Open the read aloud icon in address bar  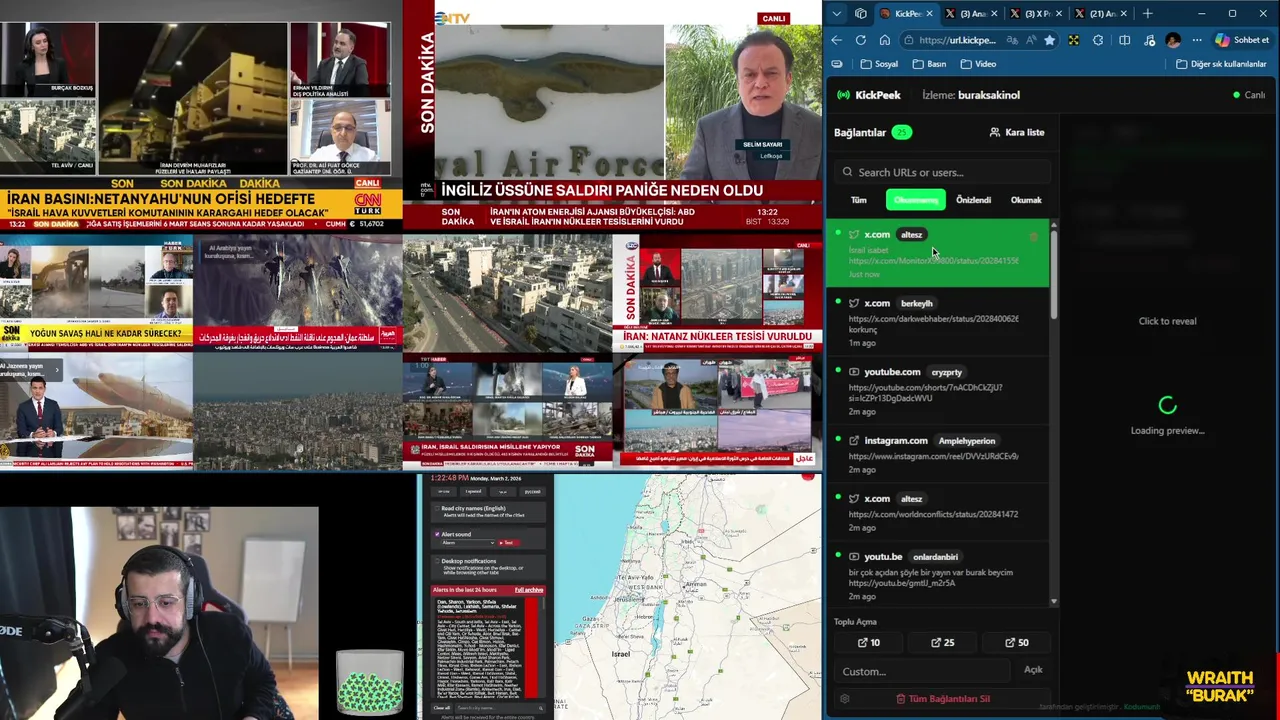[x=1031, y=40]
